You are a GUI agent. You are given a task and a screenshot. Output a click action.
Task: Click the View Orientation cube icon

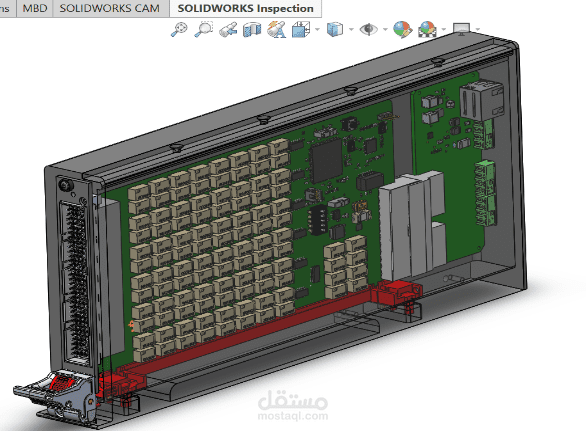tap(301, 30)
